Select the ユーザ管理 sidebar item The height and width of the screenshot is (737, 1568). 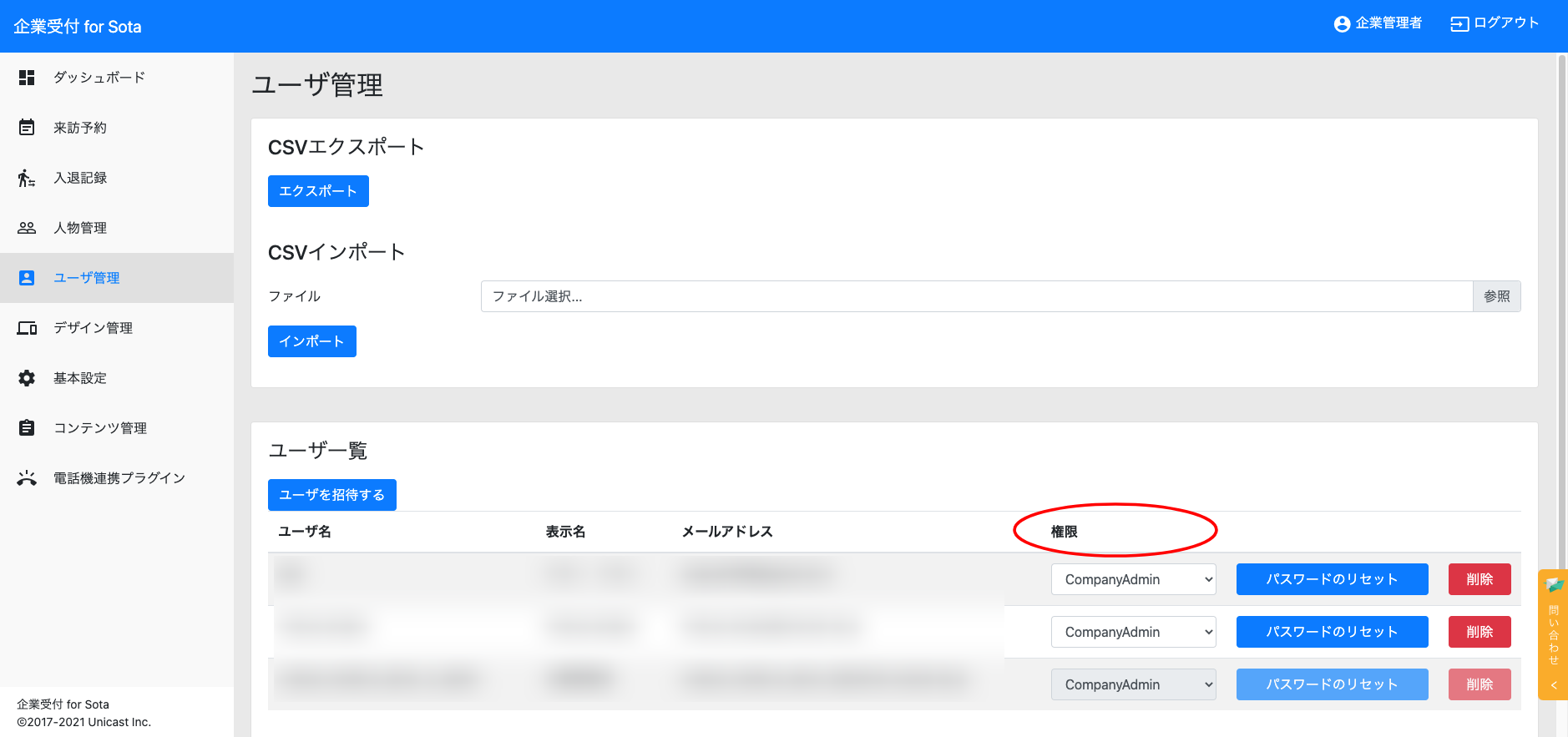click(x=117, y=278)
